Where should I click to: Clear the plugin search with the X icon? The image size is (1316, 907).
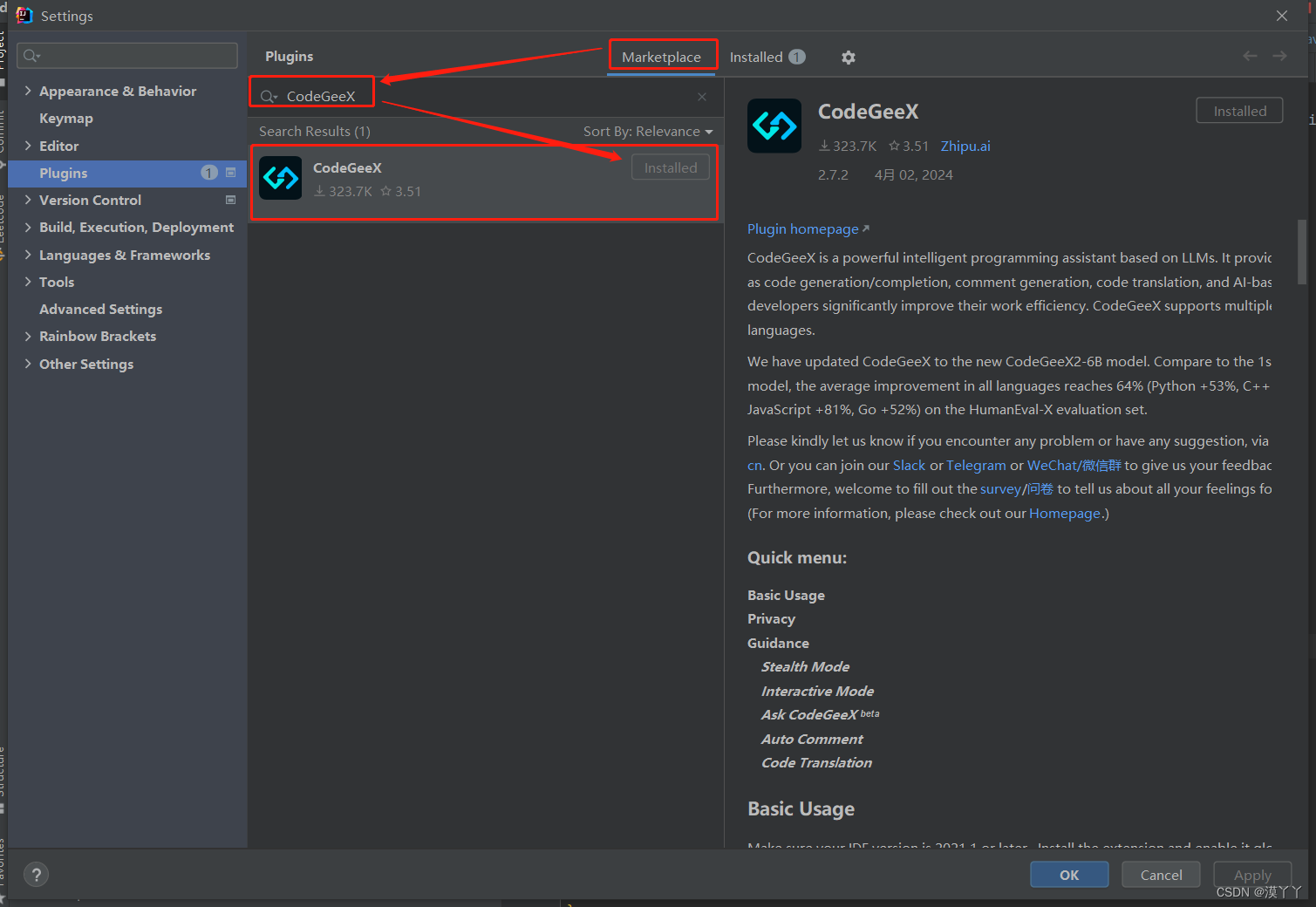702,97
